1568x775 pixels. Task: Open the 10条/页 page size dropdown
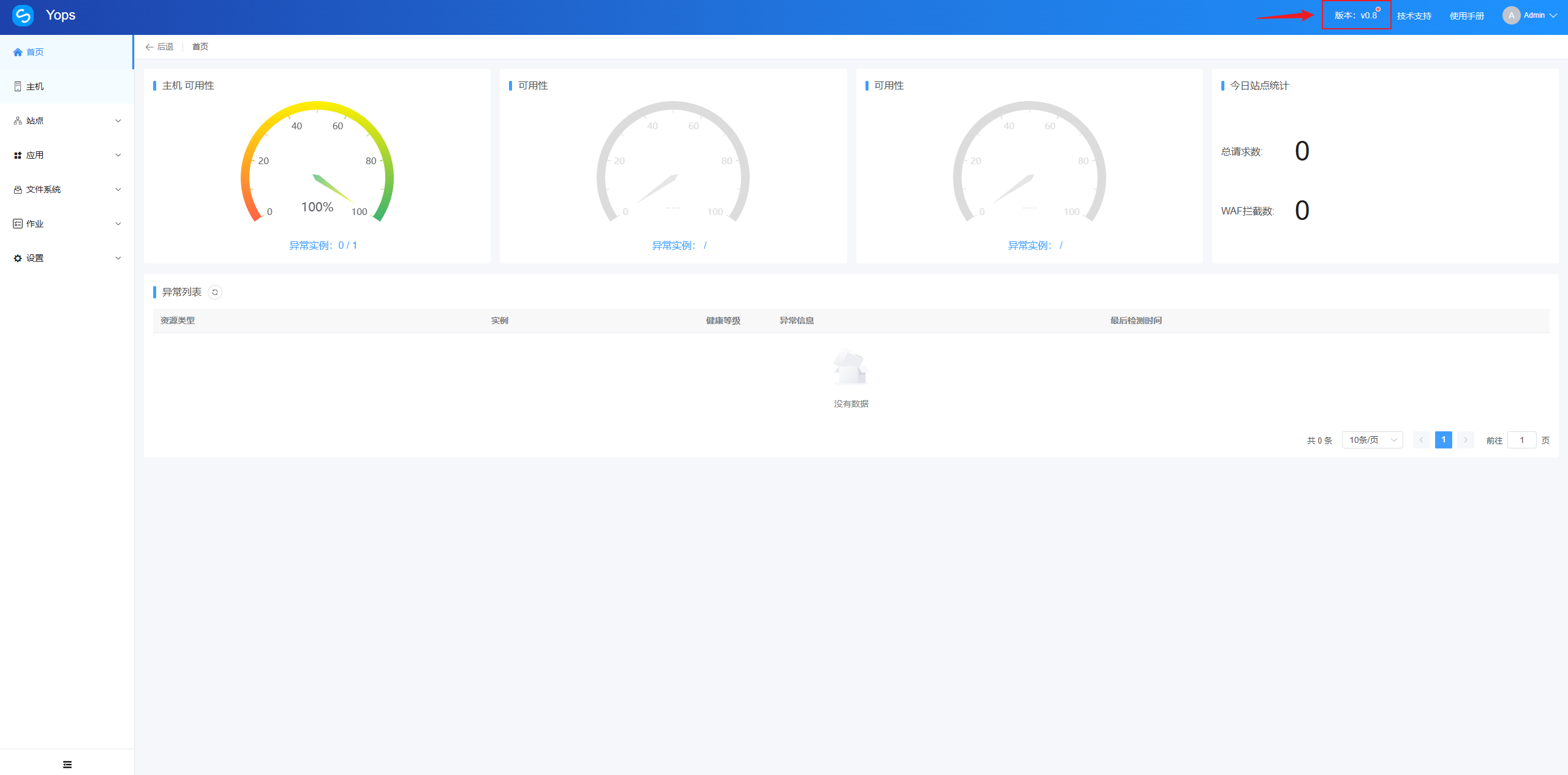(1372, 440)
